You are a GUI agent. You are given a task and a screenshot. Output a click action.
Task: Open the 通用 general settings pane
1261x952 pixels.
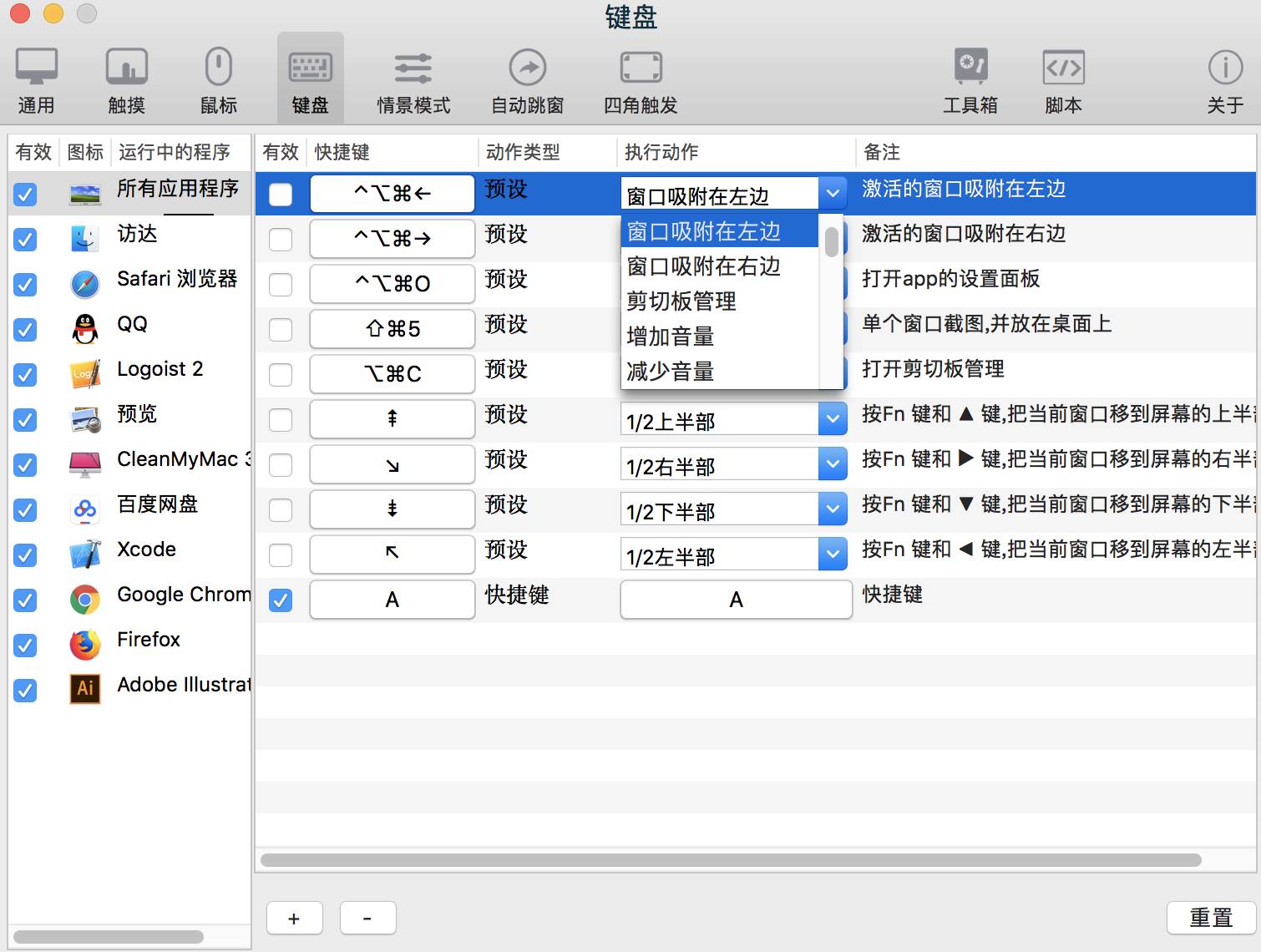36,80
